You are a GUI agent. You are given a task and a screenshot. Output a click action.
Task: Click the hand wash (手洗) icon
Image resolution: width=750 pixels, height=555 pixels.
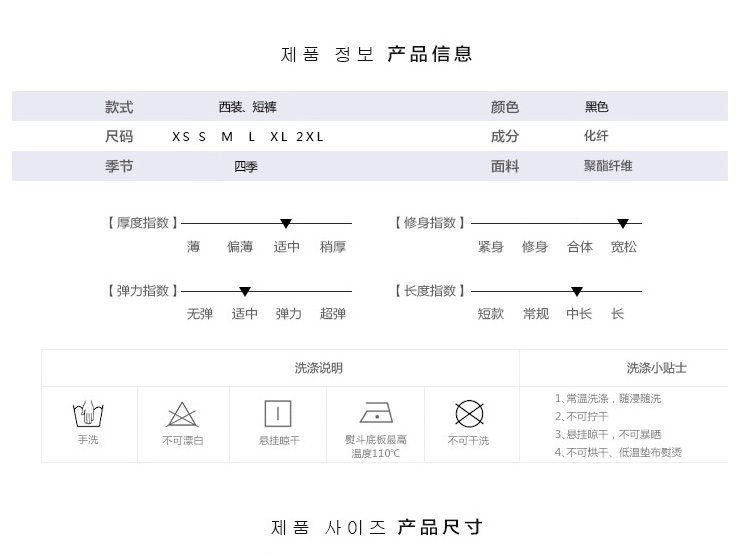[88, 413]
